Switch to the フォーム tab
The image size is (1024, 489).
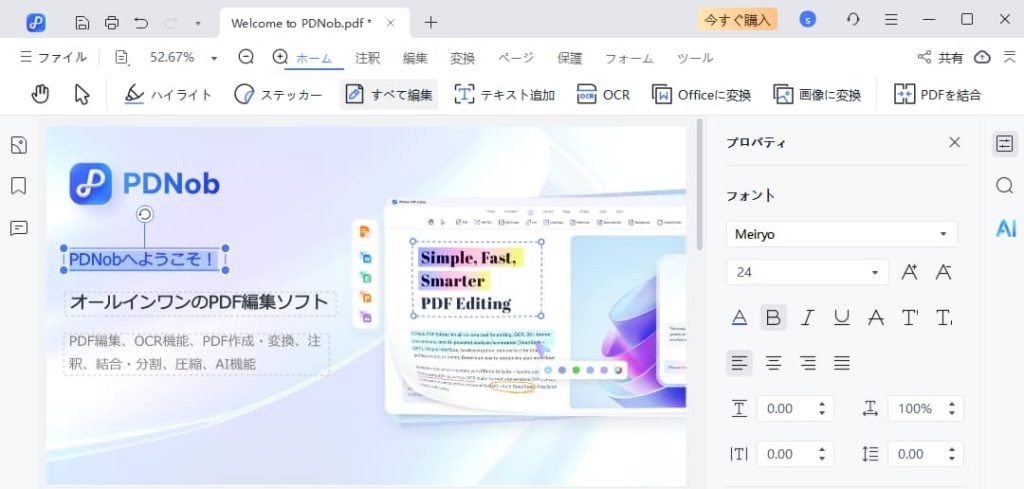pyautogui.click(x=629, y=58)
